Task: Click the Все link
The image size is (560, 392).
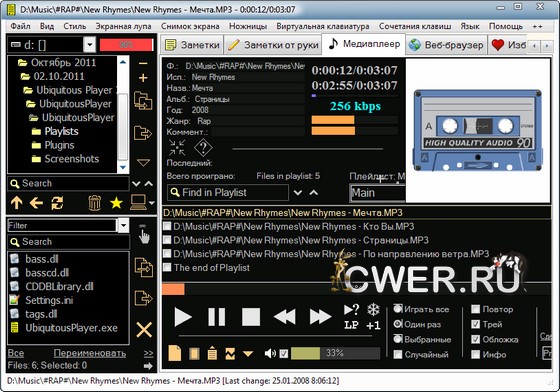Action: coord(16,353)
